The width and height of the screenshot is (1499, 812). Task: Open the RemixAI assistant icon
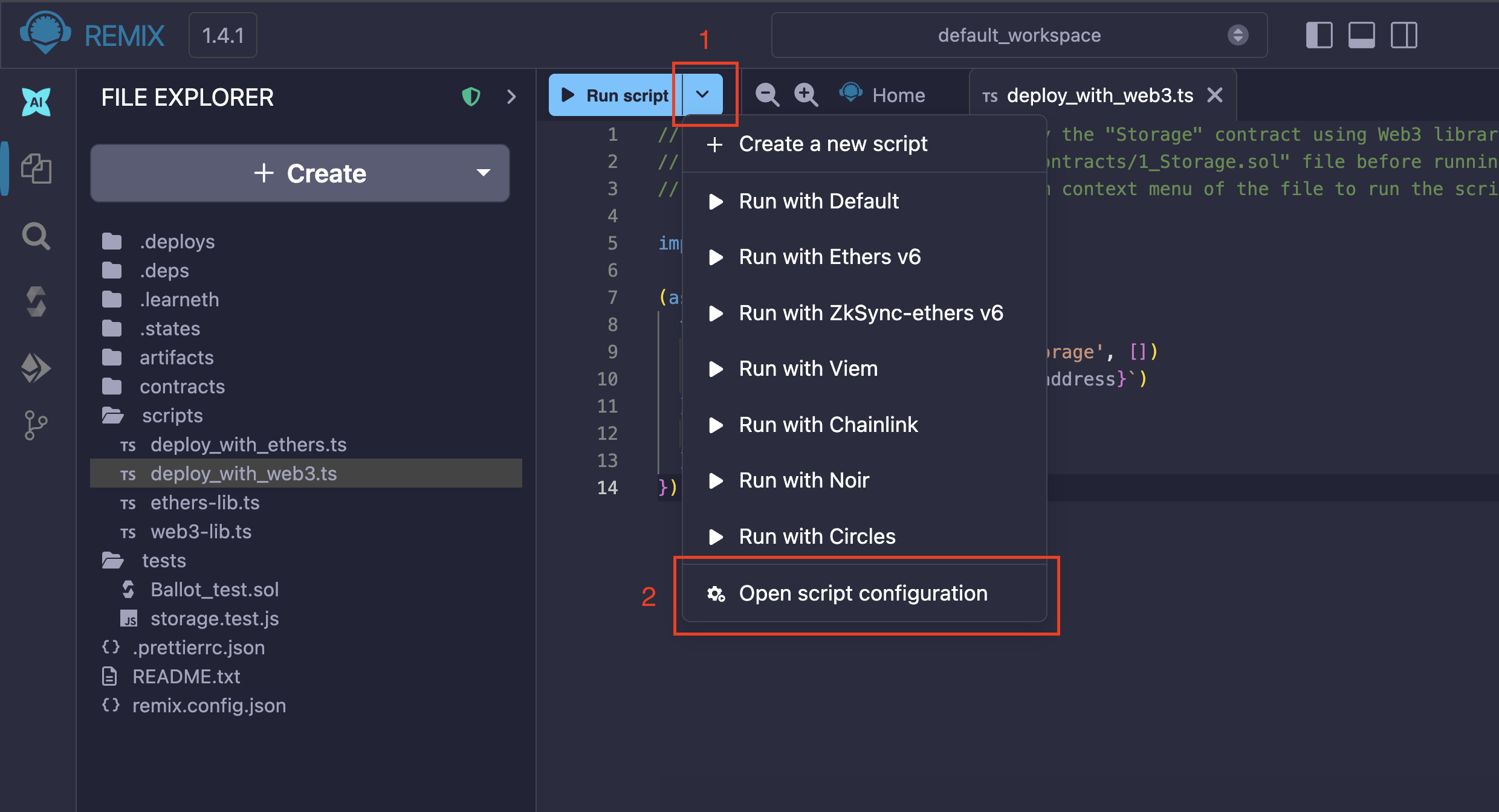pyautogui.click(x=36, y=101)
